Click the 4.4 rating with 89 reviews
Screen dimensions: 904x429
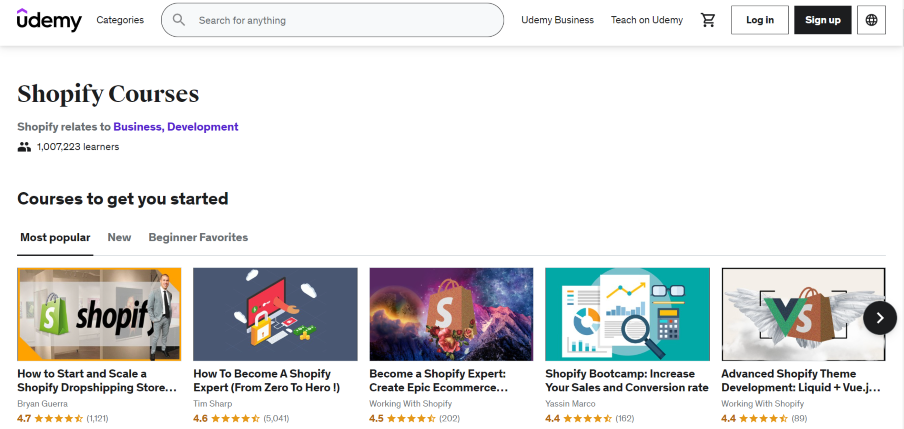coord(764,419)
